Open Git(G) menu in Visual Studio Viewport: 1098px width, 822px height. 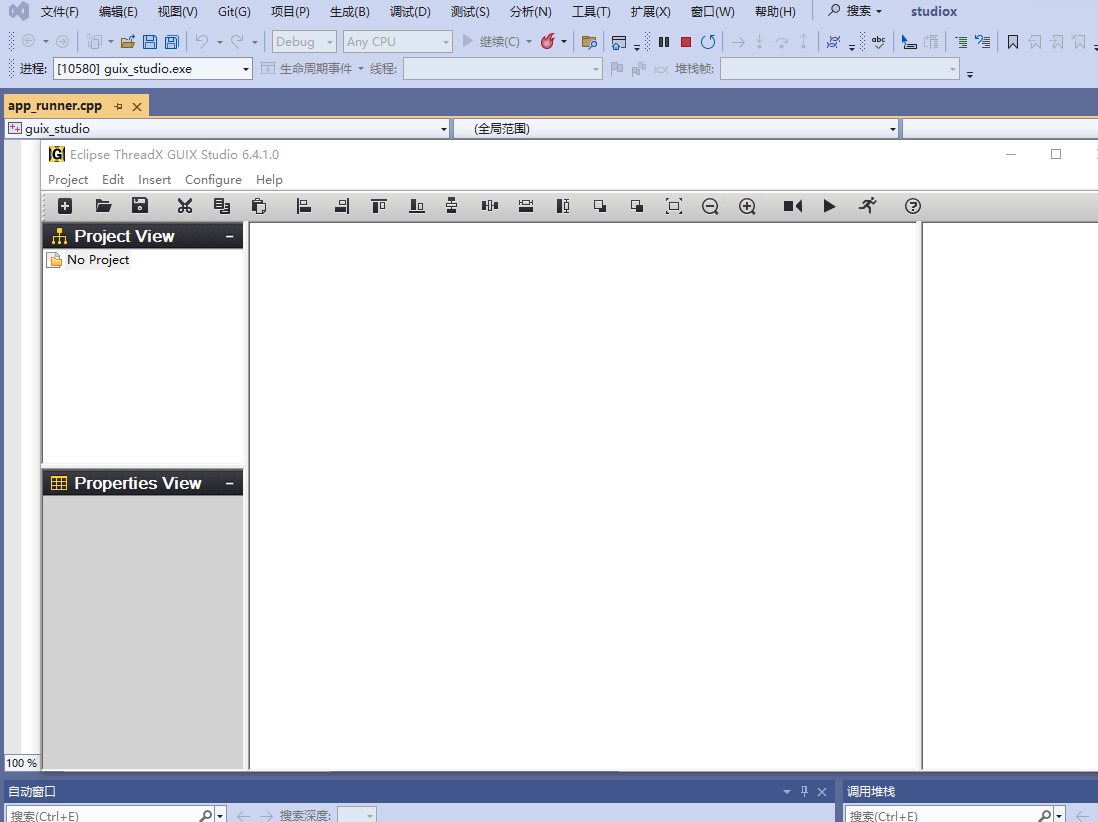tap(234, 12)
